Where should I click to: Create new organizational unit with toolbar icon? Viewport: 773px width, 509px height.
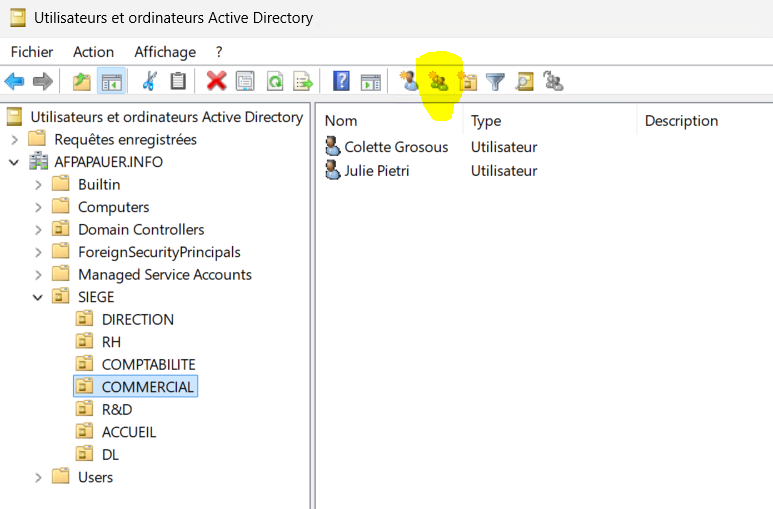click(467, 82)
